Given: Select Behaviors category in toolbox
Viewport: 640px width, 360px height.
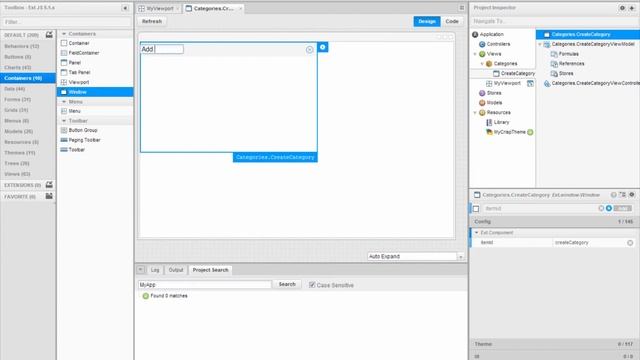Looking at the screenshot, I should 28,46.
